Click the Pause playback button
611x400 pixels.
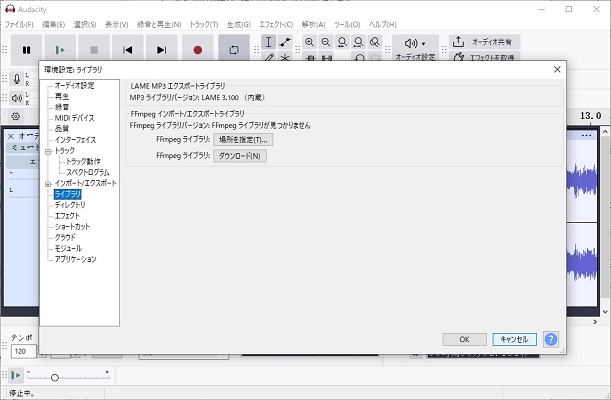pos(26,50)
